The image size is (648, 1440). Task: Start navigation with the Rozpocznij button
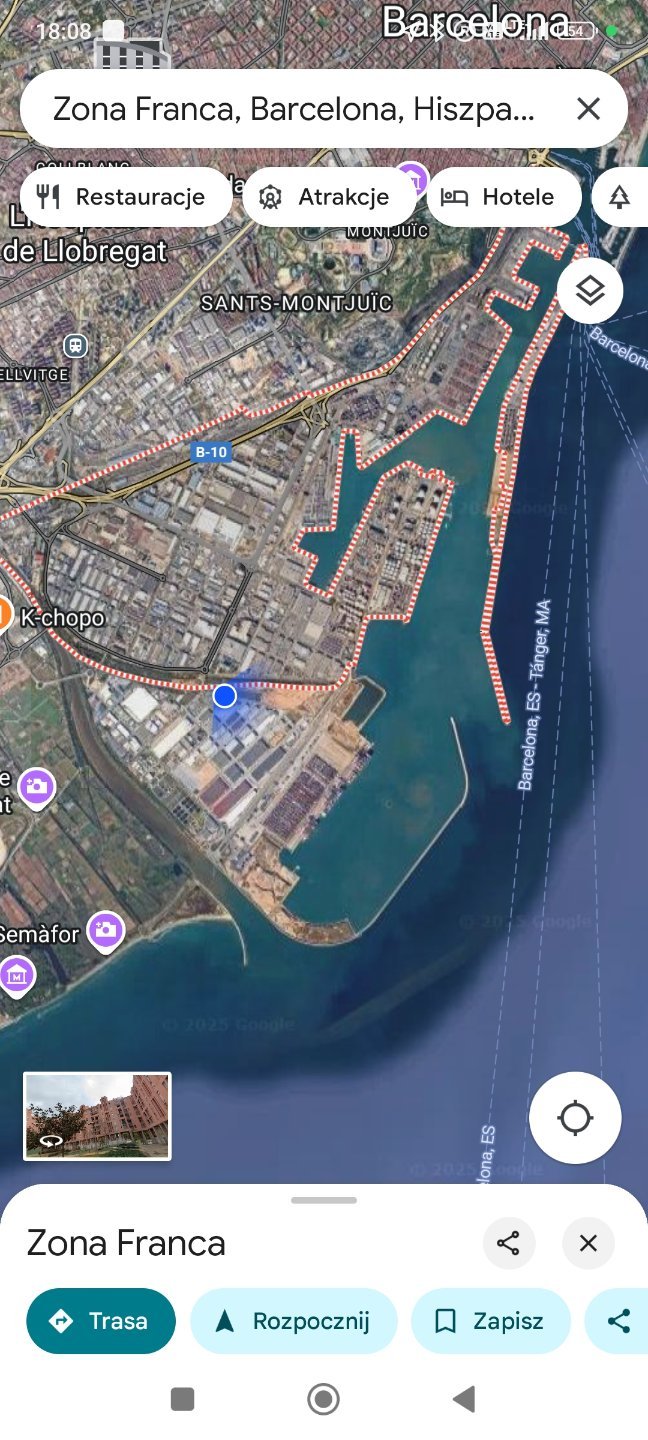coord(294,1321)
